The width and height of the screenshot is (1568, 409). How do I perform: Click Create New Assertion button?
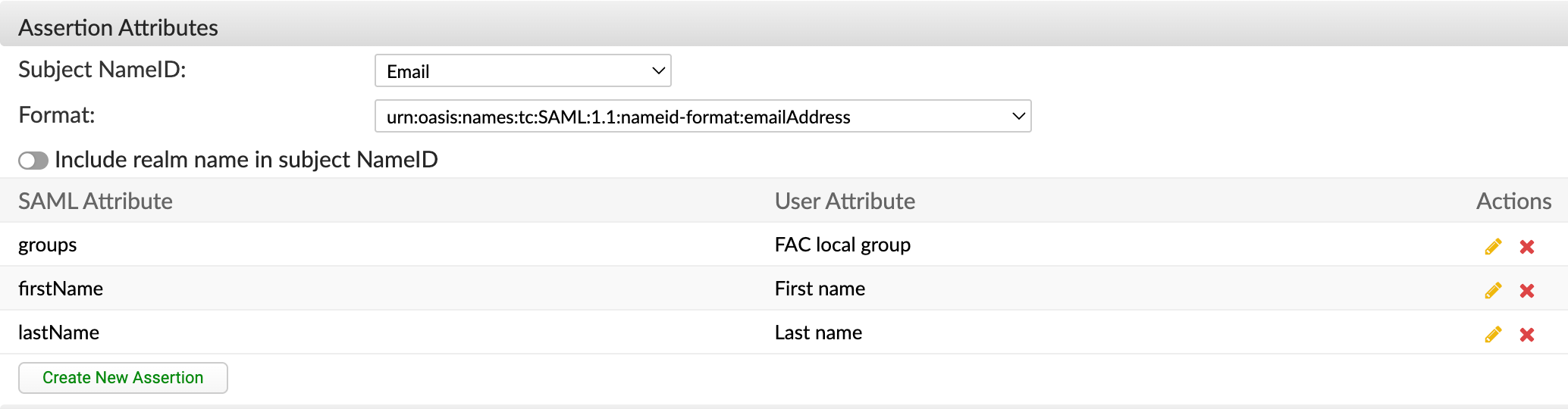(x=123, y=377)
